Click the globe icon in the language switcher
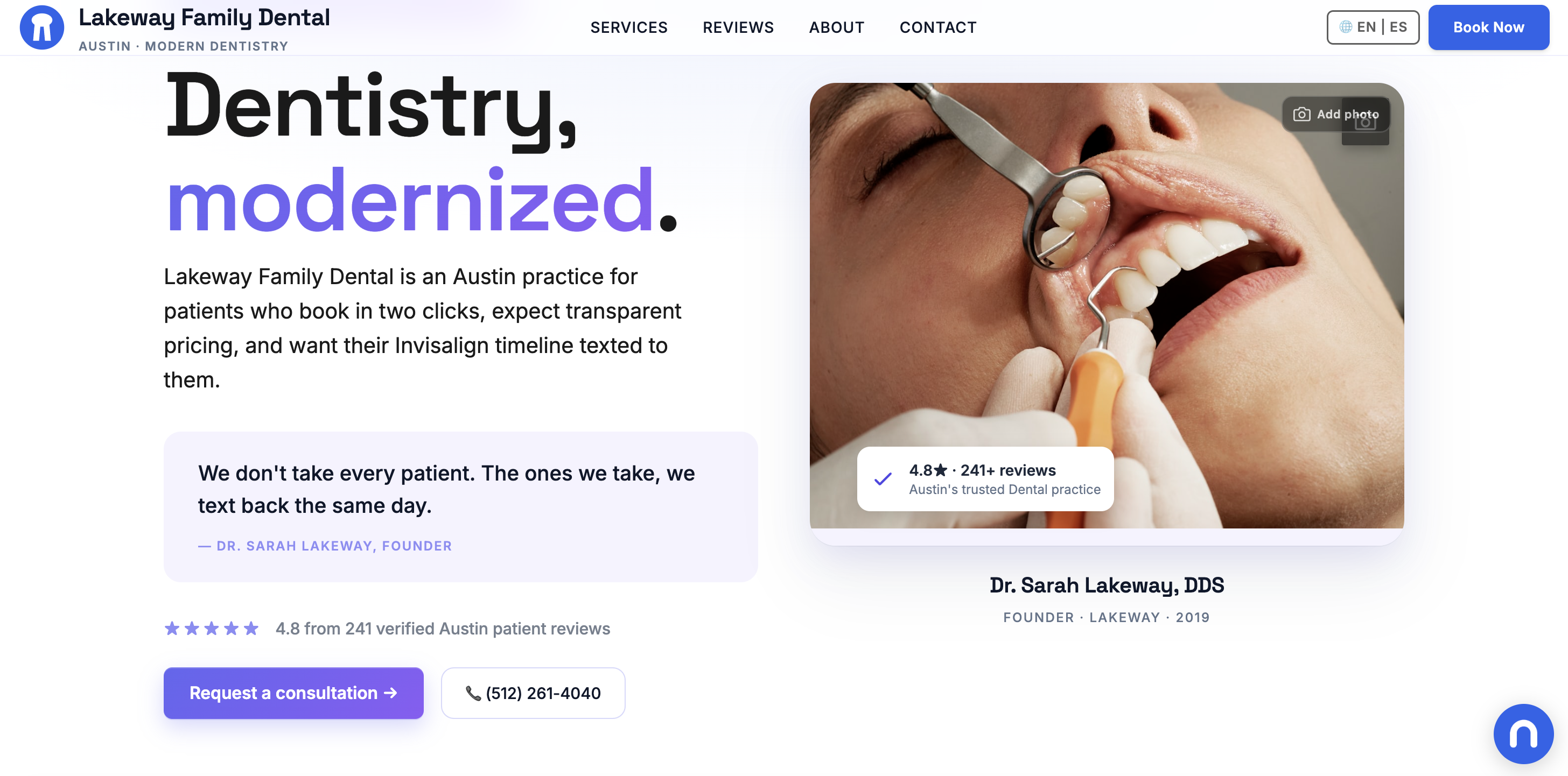Image resolution: width=1568 pixels, height=776 pixels. click(x=1346, y=27)
